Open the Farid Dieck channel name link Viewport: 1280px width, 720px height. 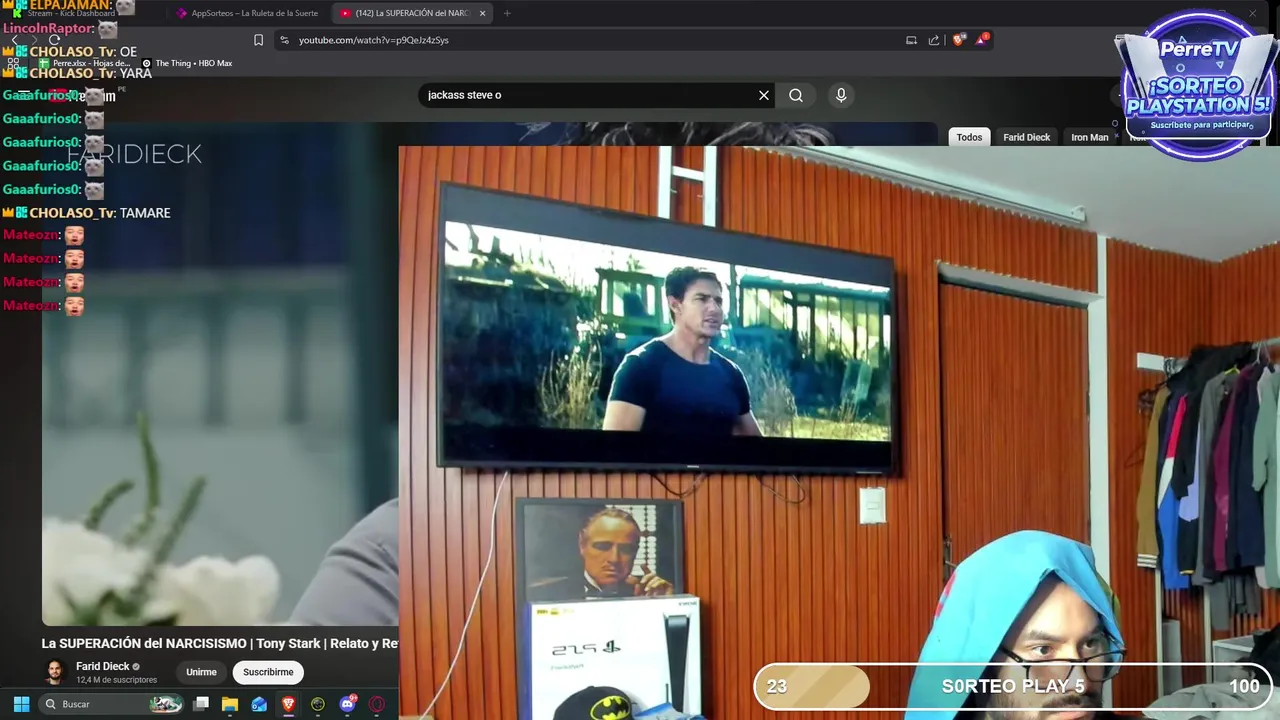[103, 666]
